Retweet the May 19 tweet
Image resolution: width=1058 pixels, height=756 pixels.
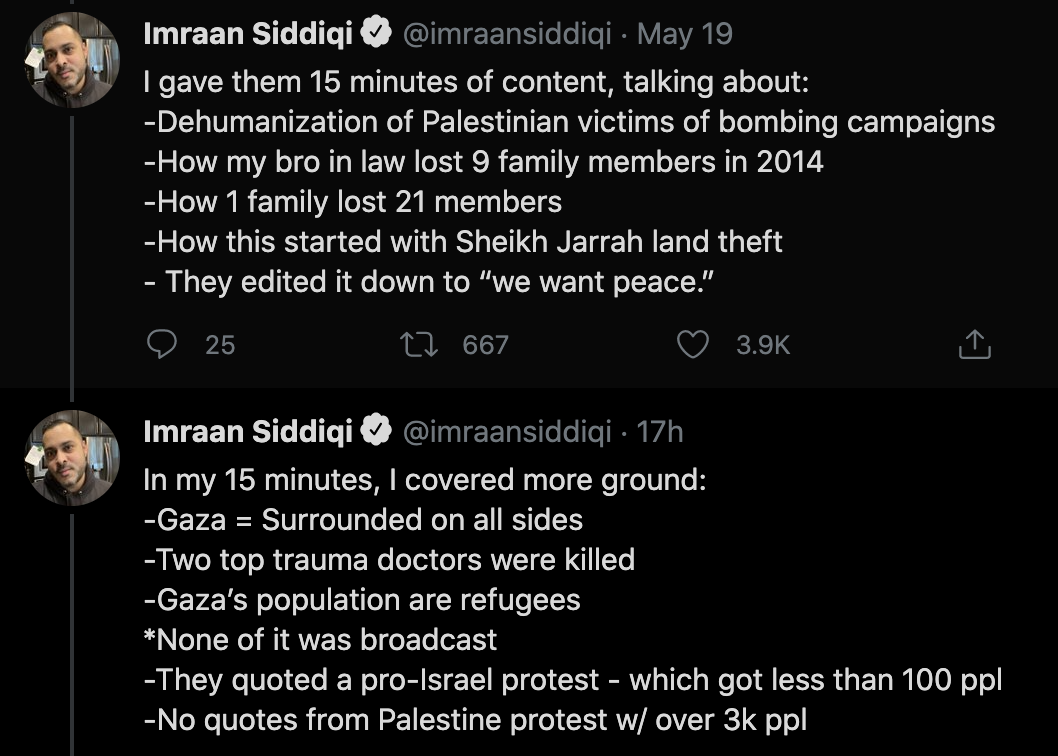click(420, 344)
